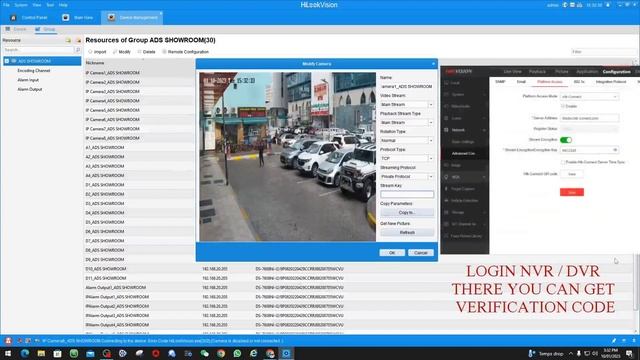Open the Control Panel tab
This screenshot has width=640, height=360.
click(x=29, y=18)
